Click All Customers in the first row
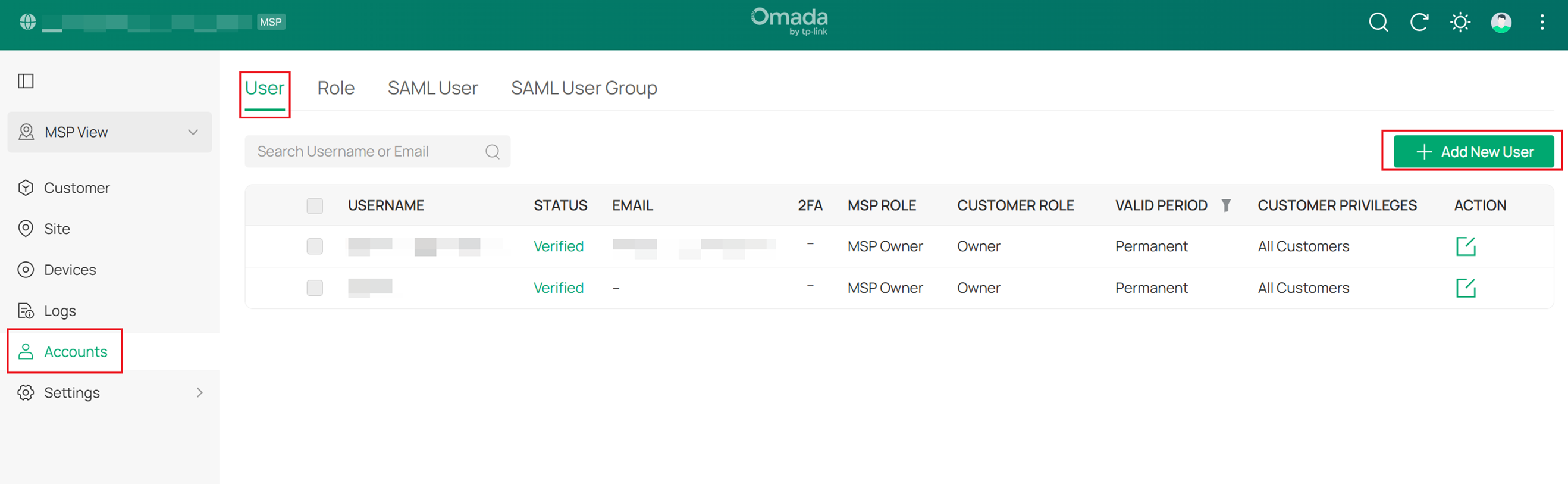1568x484 pixels. tap(1303, 246)
